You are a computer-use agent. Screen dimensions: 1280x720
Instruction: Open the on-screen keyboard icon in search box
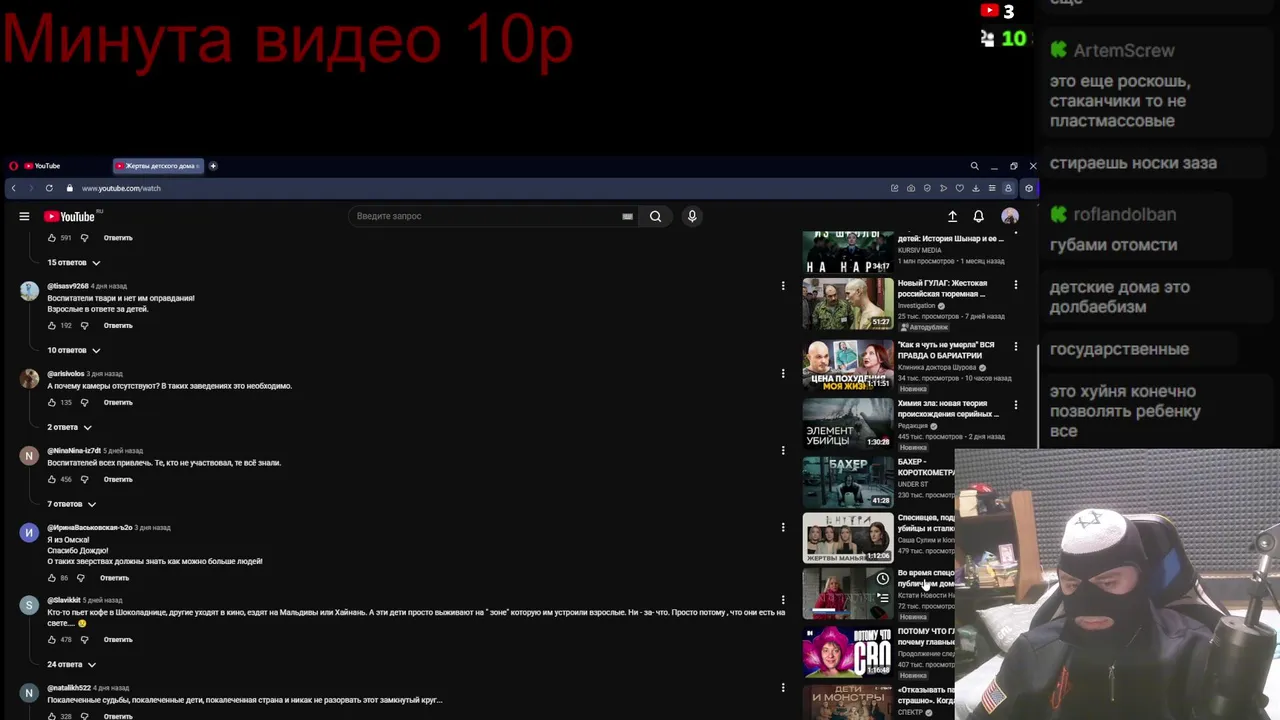(x=627, y=216)
